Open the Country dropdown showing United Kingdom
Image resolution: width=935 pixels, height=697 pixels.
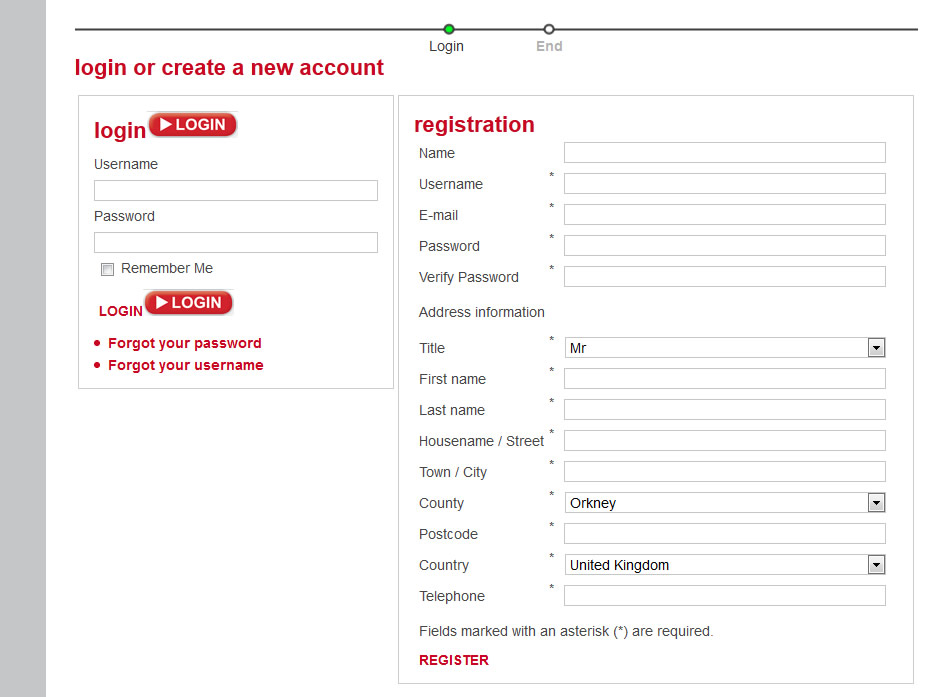click(725, 565)
